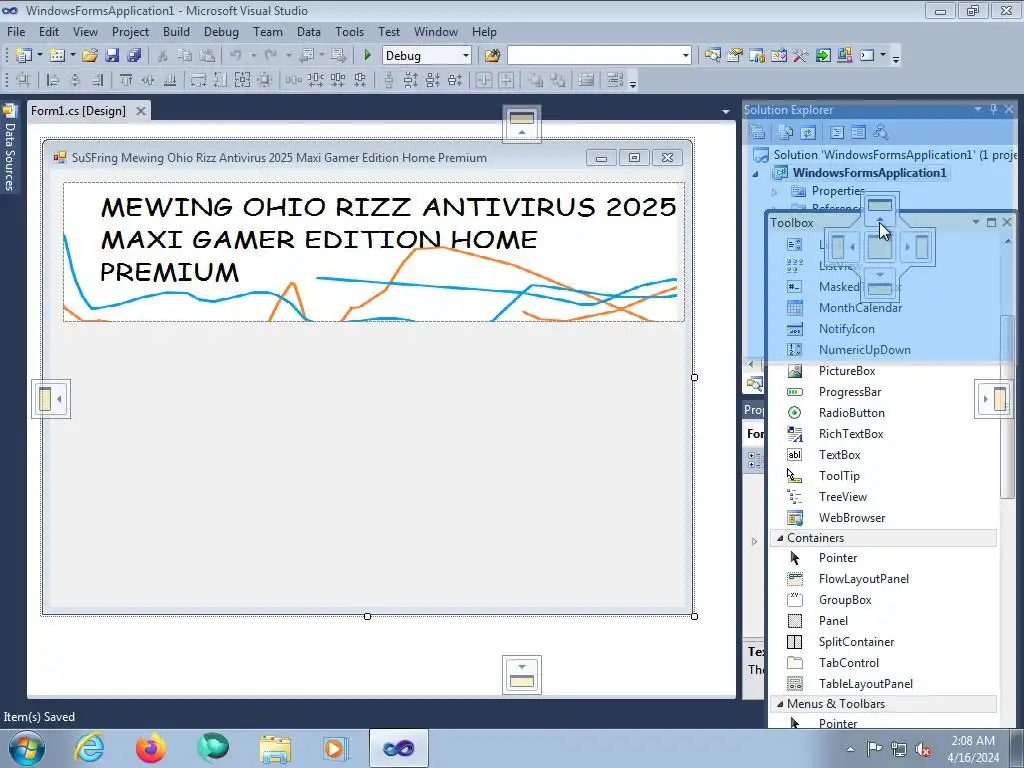Click the banner picture on the form
Viewport: 1024px width, 768px height.
click(374, 252)
